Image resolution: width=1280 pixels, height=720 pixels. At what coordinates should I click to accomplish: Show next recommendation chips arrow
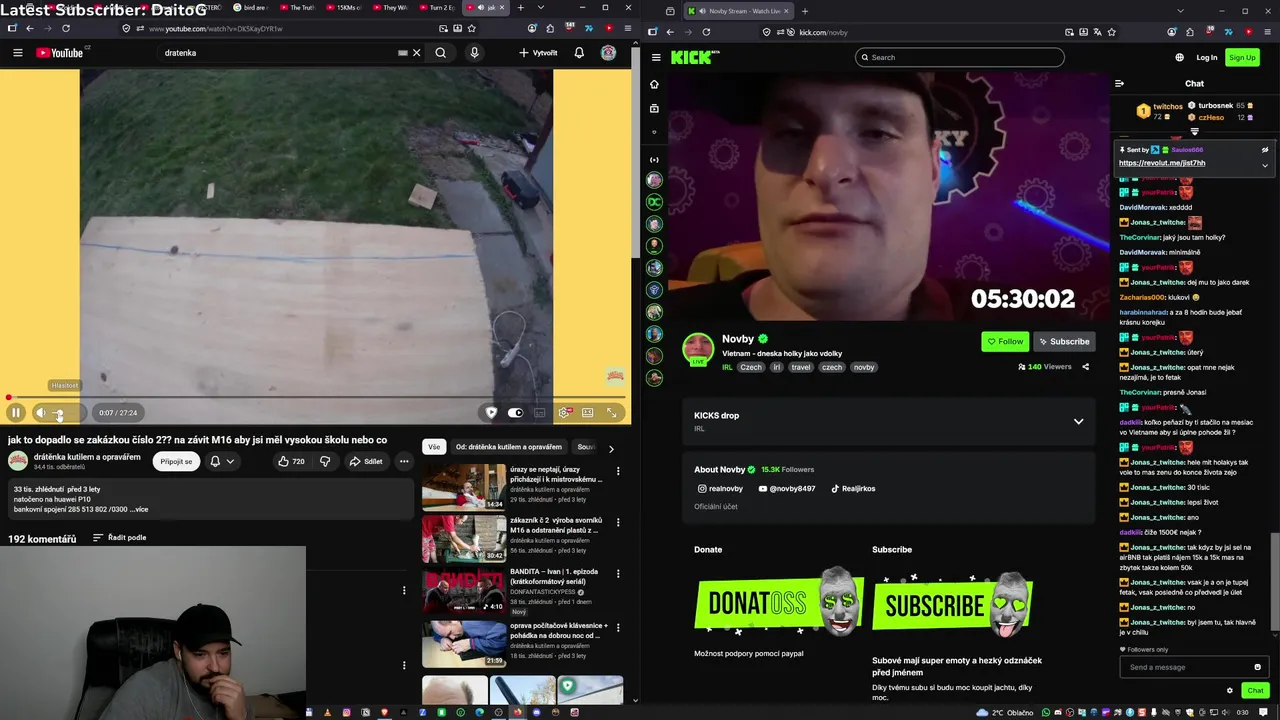pos(611,448)
